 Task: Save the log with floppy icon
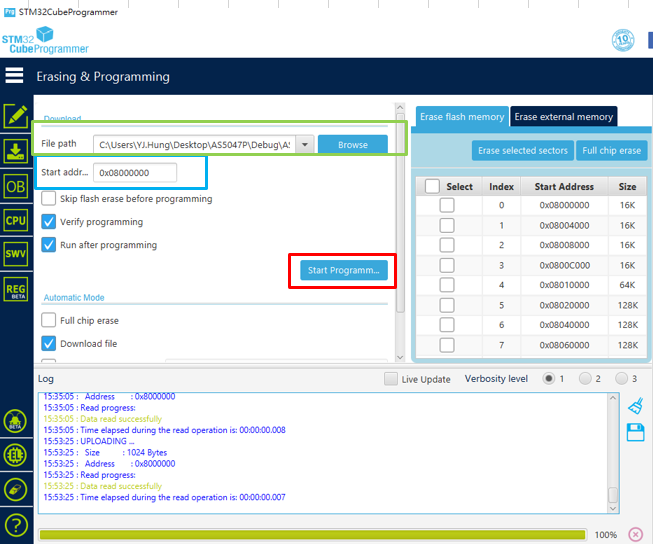[x=636, y=432]
